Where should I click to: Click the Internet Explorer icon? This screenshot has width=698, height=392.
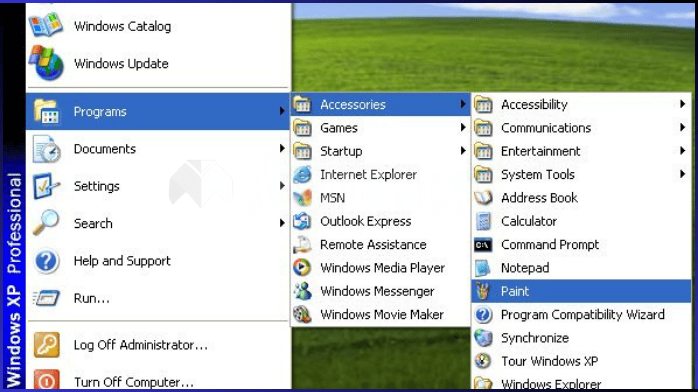303,174
